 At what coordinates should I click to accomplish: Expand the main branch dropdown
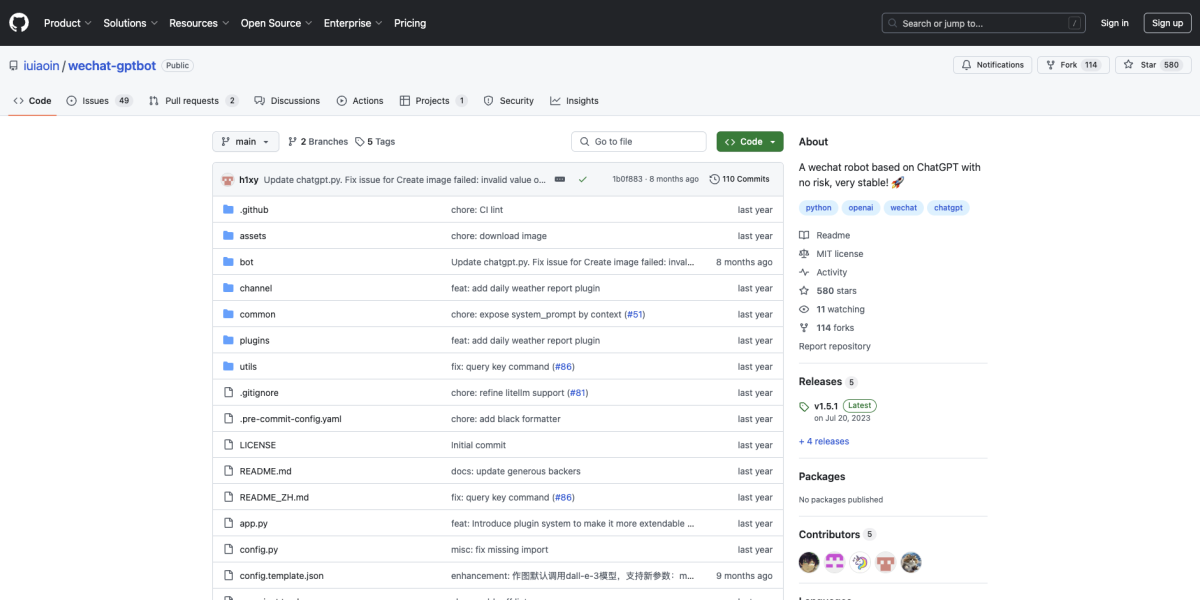point(245,142)
